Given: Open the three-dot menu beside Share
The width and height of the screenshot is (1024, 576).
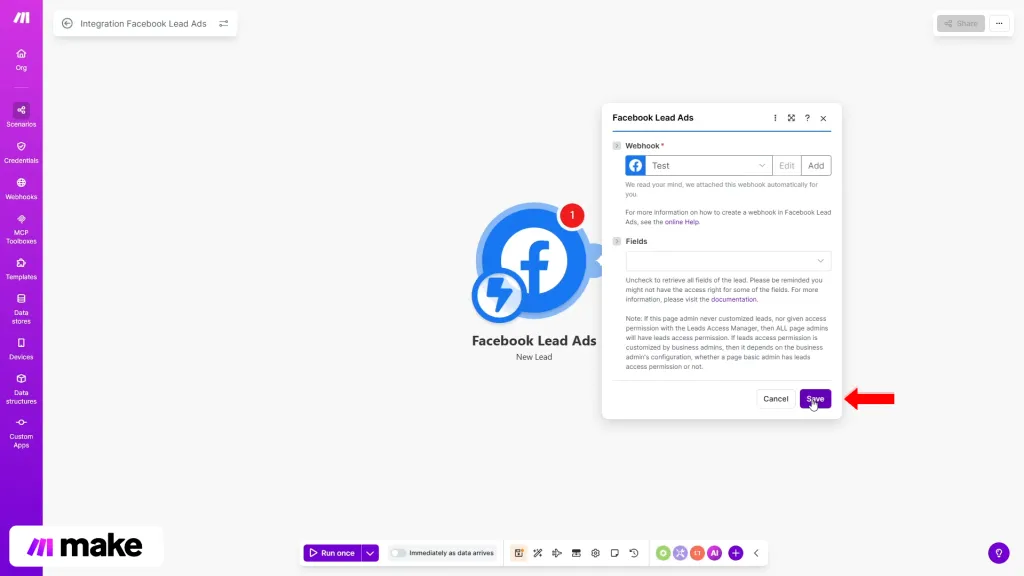Looking at the screenshot, I should click(x=999, y=24).
